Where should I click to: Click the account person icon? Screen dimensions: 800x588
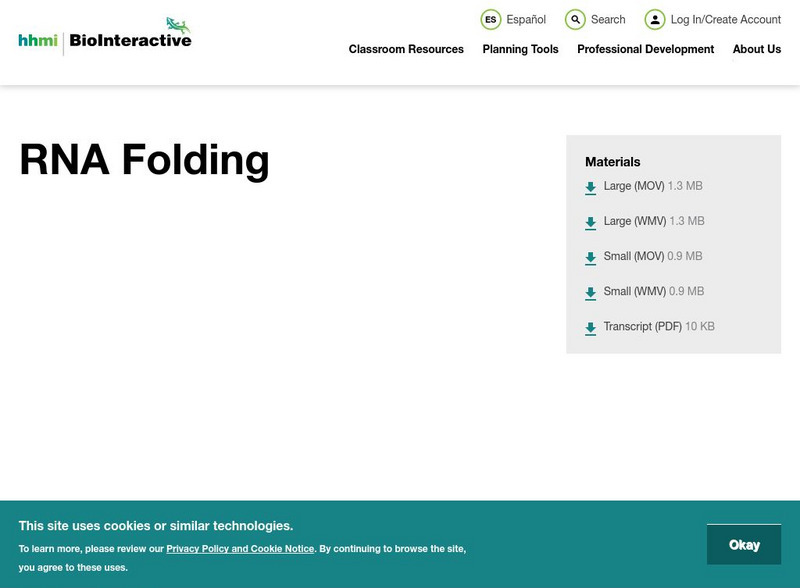coord(654,19)
